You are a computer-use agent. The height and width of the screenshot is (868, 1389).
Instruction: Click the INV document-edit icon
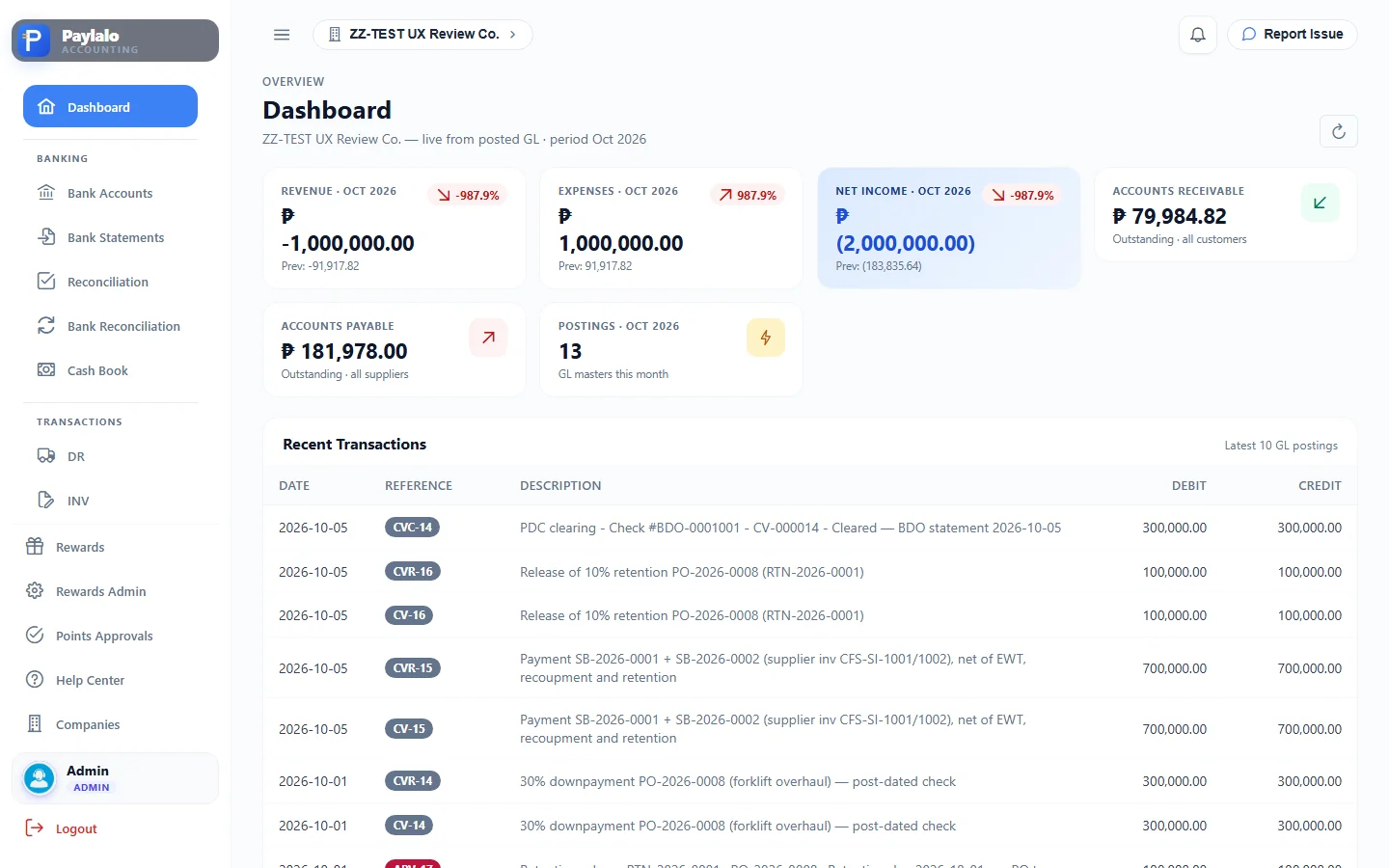(x=46, y=501)
